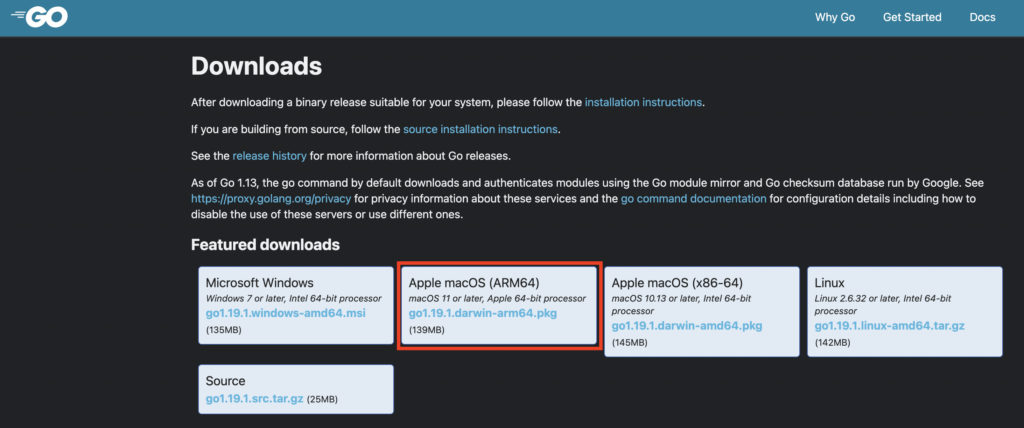Open the source installation instructions link

(480, 129)
